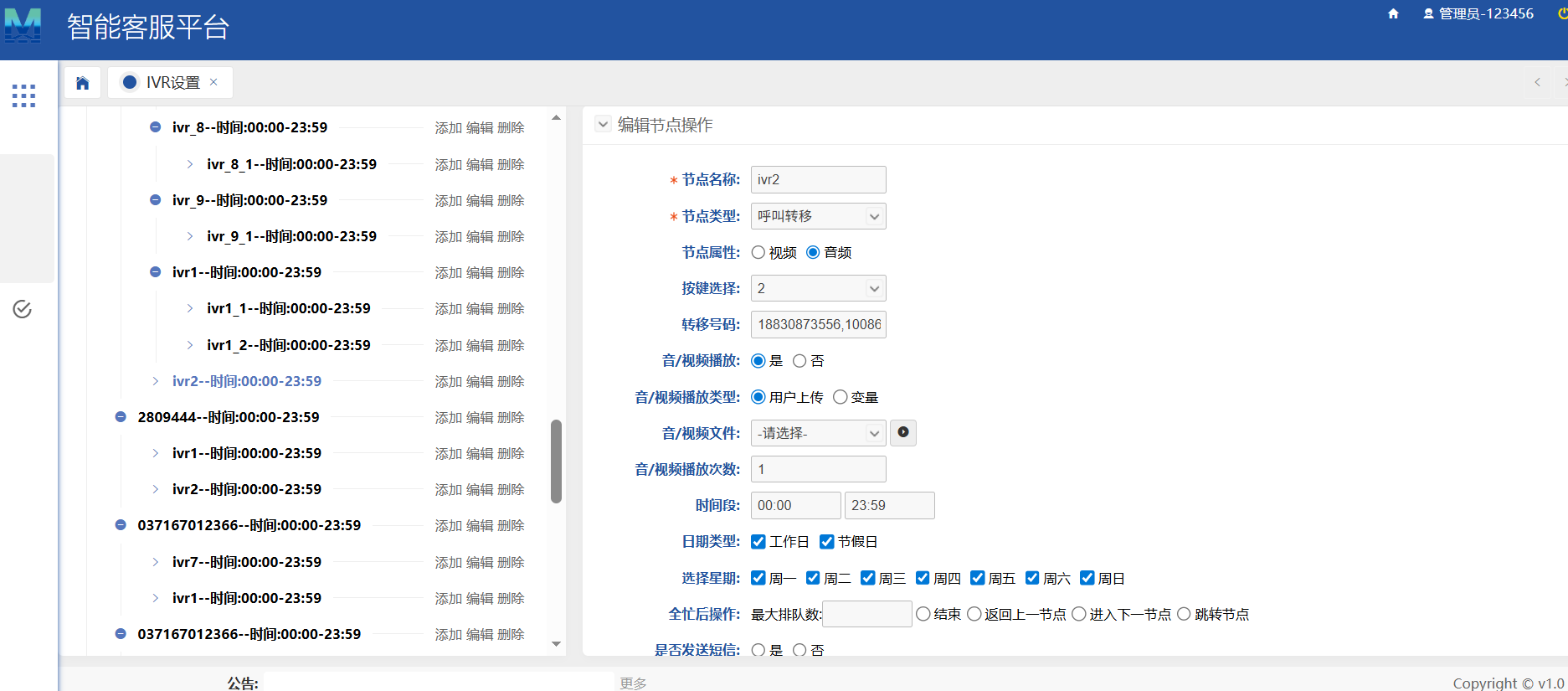Focus the 音/视频播放次数 field

pos(818,469)
